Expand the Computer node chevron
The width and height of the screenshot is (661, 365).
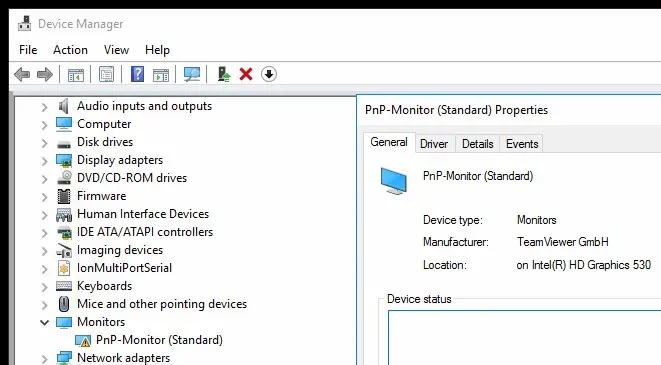coord(44,125)
